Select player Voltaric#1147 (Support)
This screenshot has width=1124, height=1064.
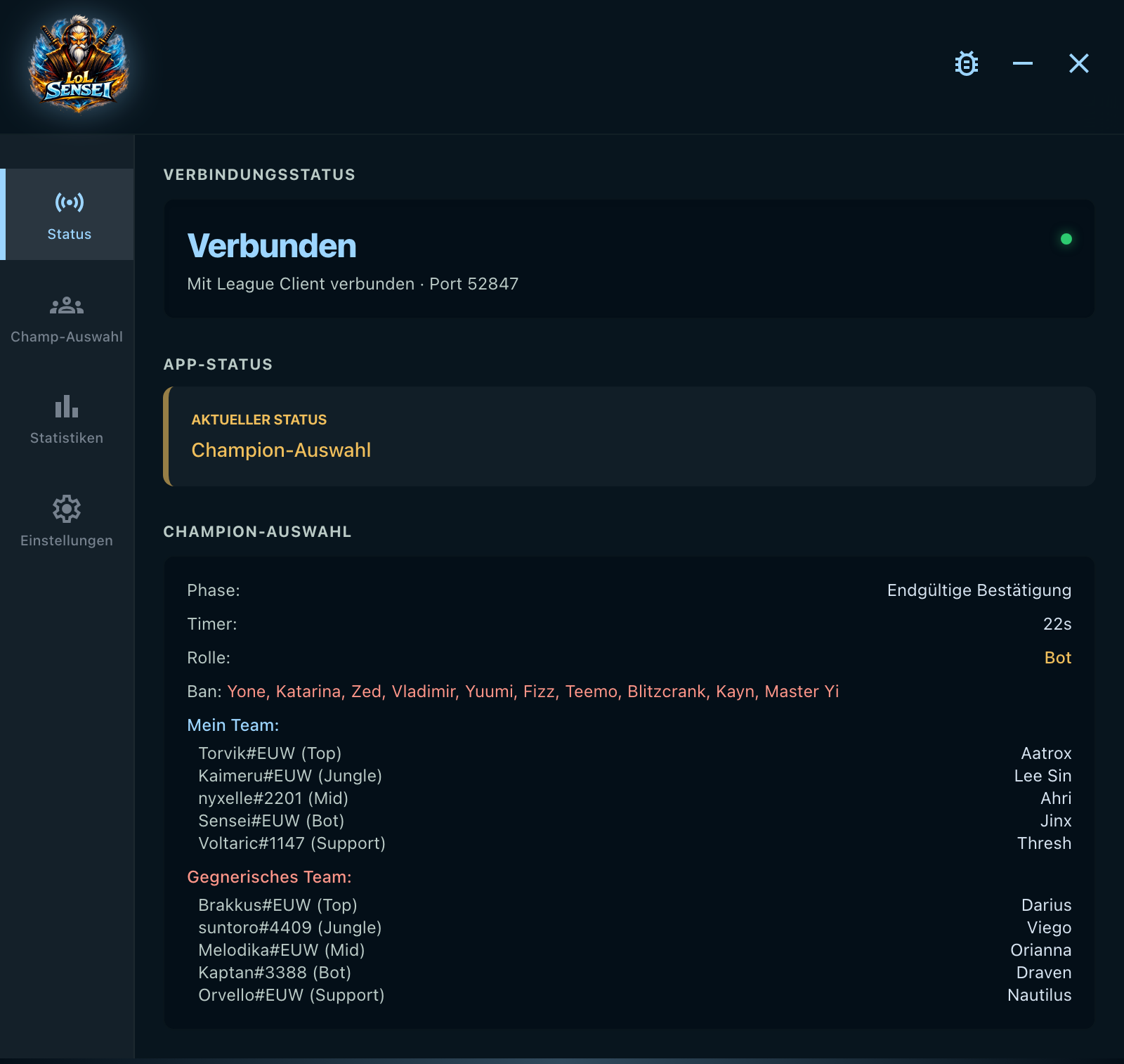pos(292,843)
